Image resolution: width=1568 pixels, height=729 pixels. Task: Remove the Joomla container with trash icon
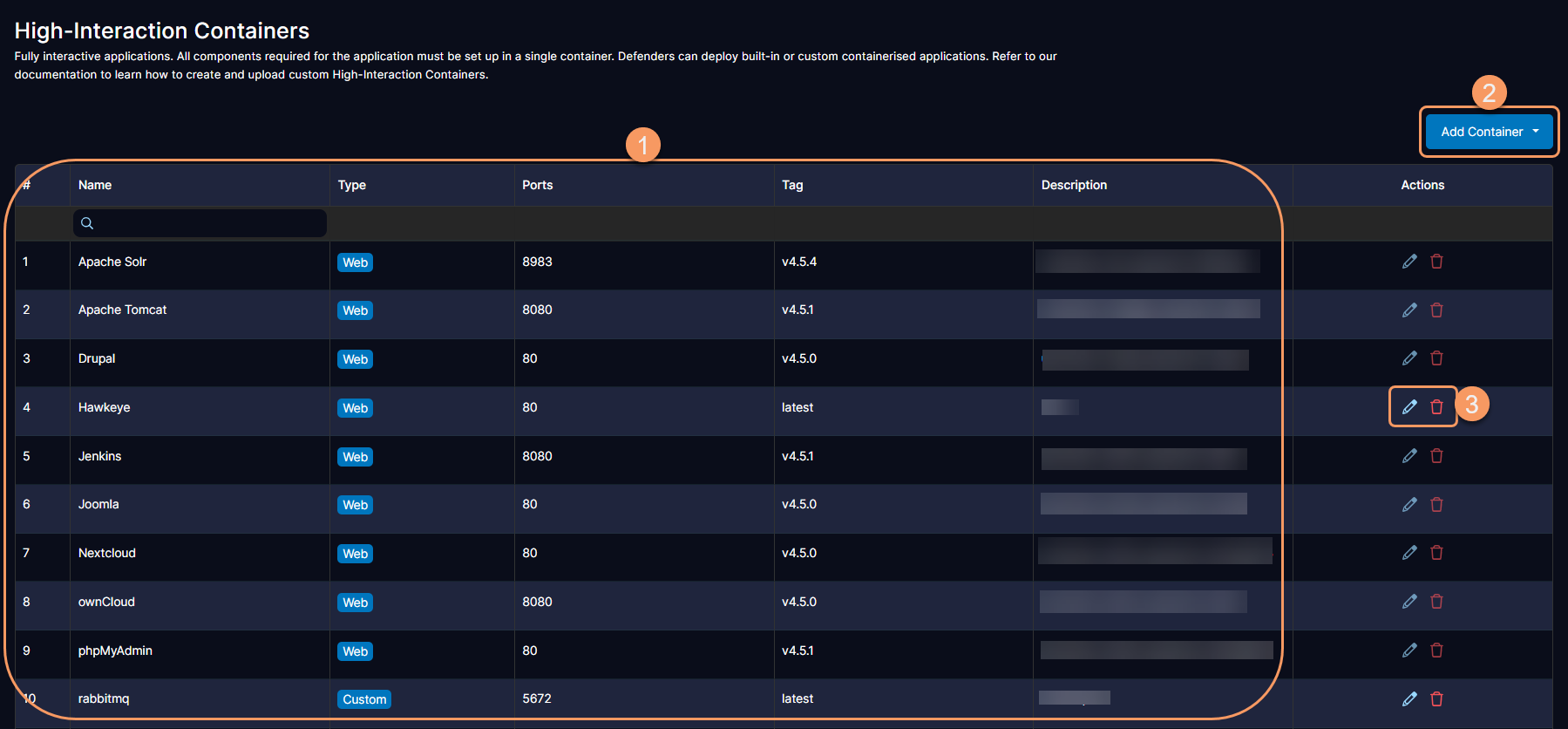[x=1436, y=505]
